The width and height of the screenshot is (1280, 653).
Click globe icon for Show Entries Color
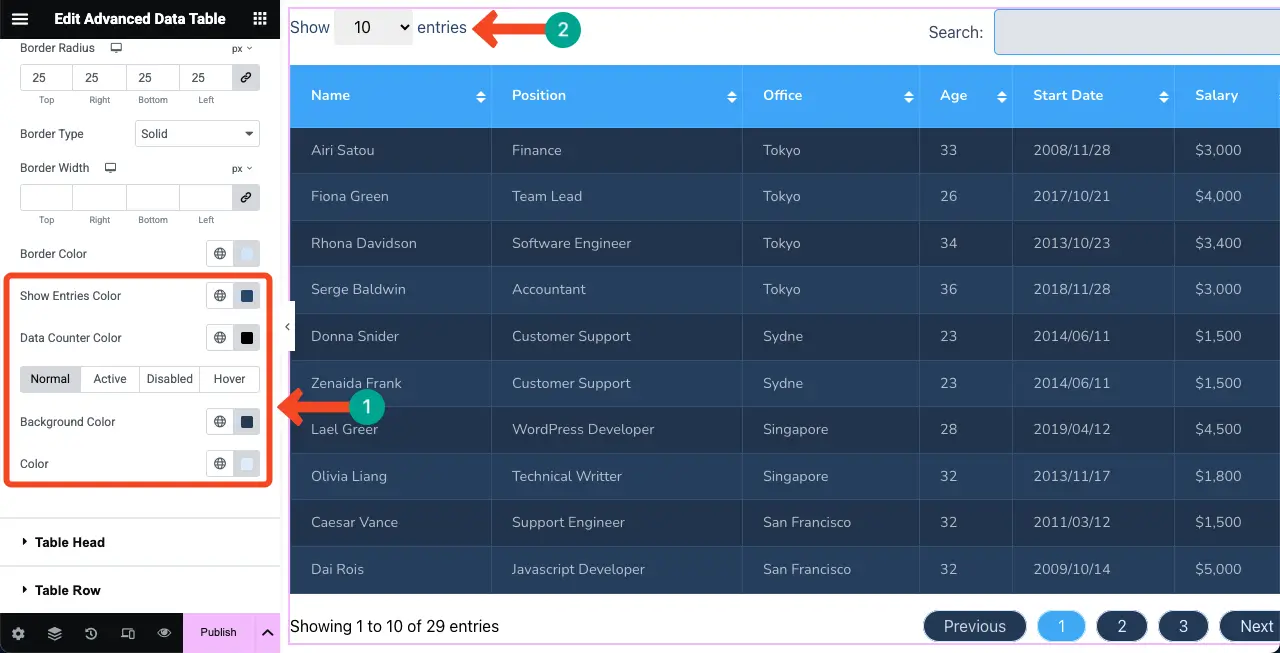pyautogui.click(x=220, y=296)
